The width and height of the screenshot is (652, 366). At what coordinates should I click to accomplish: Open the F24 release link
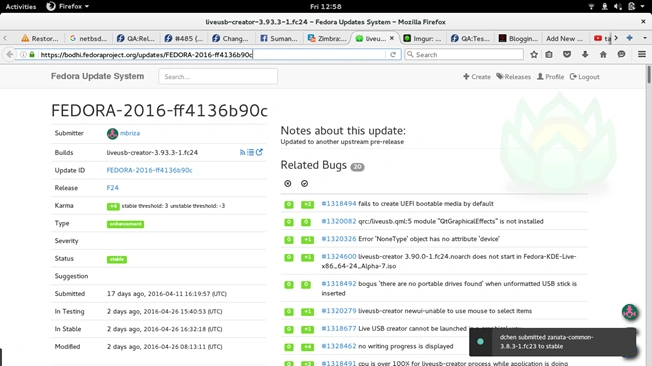tap(113, 188)
